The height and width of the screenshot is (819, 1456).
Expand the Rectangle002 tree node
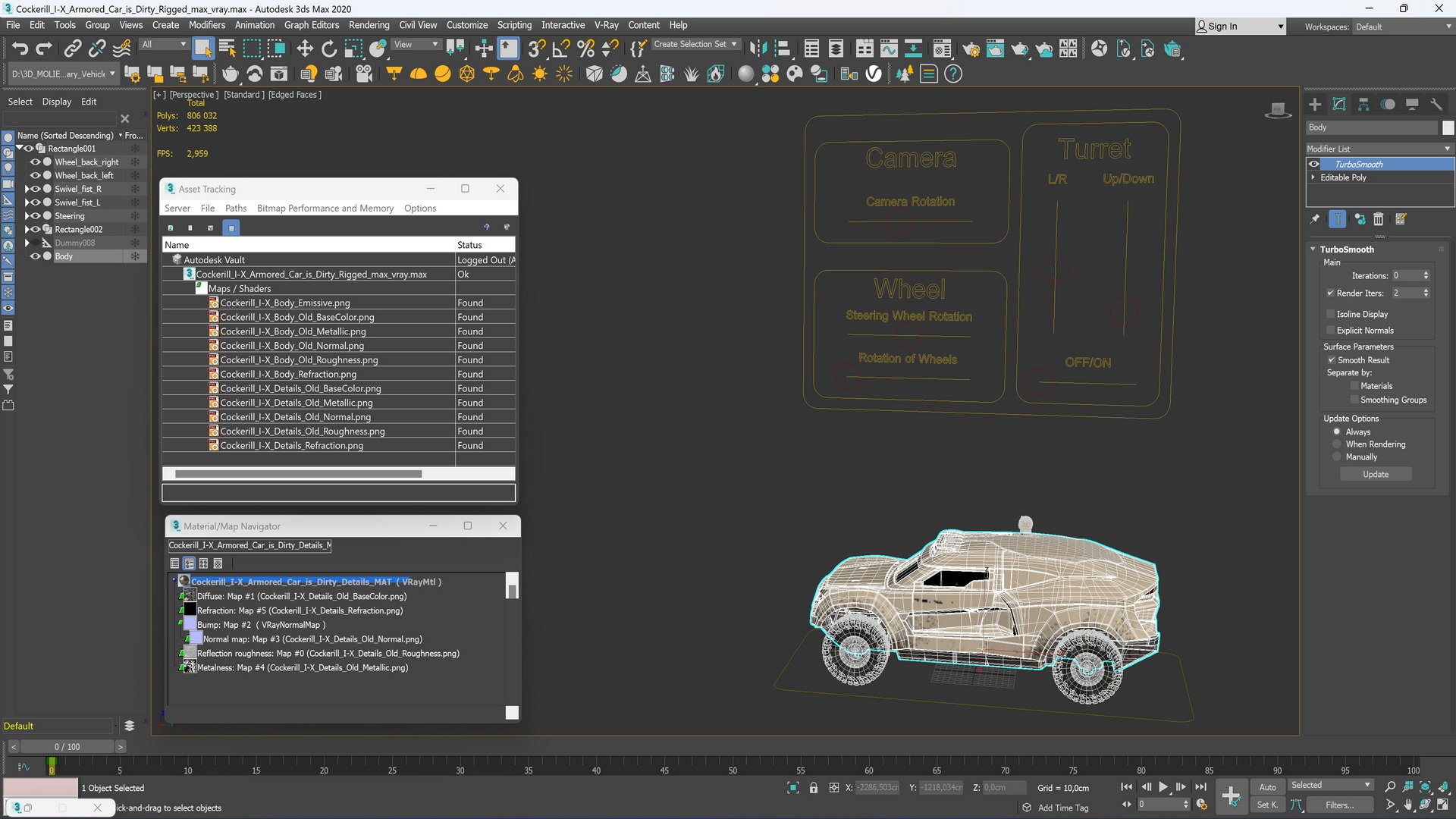pyautogui.click(x=27, y=229)
